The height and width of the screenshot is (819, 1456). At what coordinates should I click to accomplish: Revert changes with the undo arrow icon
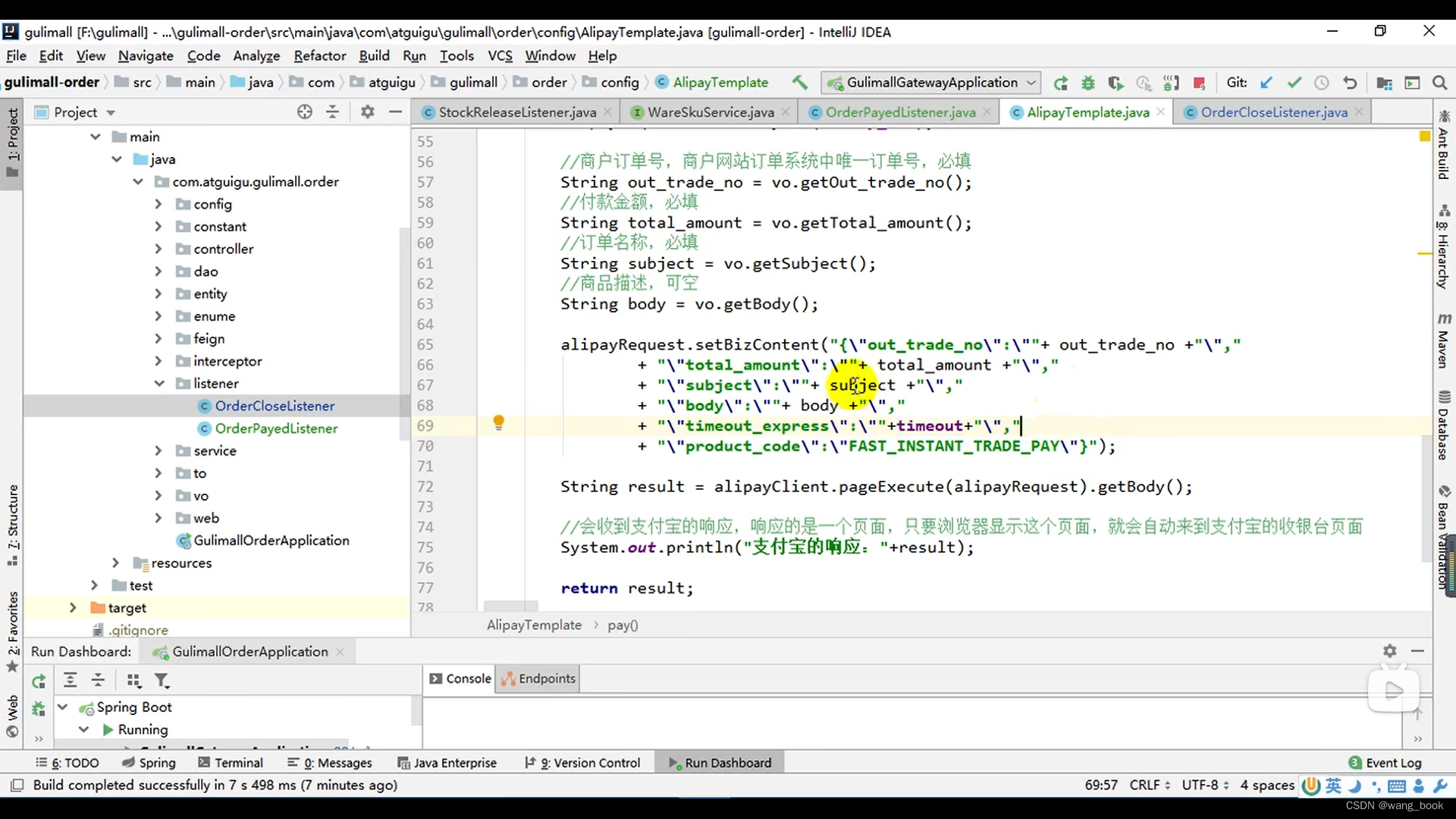tap(1350, 83)
